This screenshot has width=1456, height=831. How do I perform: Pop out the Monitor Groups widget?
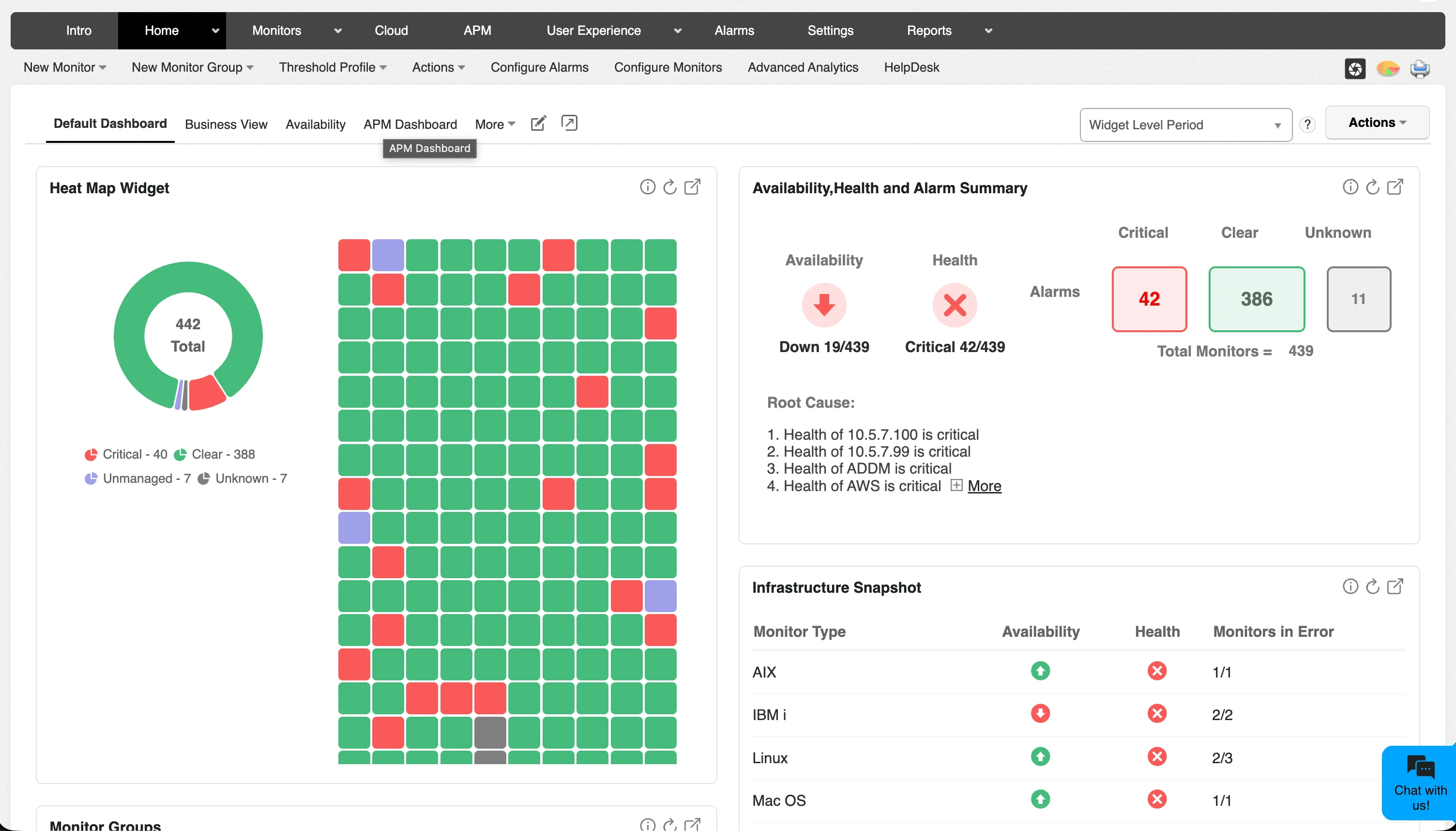(x=692, y=824)
